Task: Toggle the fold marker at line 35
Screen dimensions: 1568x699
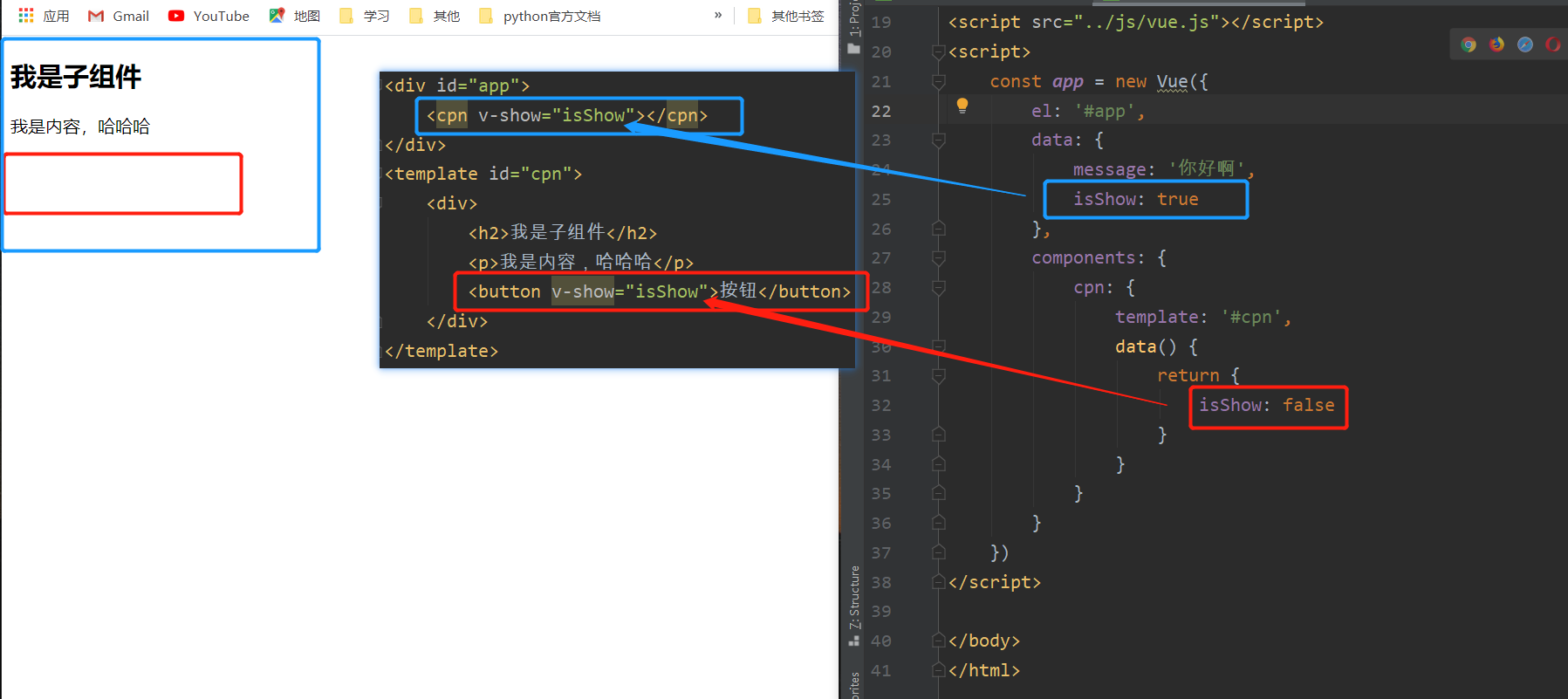Action: click(x=939, y=493)
